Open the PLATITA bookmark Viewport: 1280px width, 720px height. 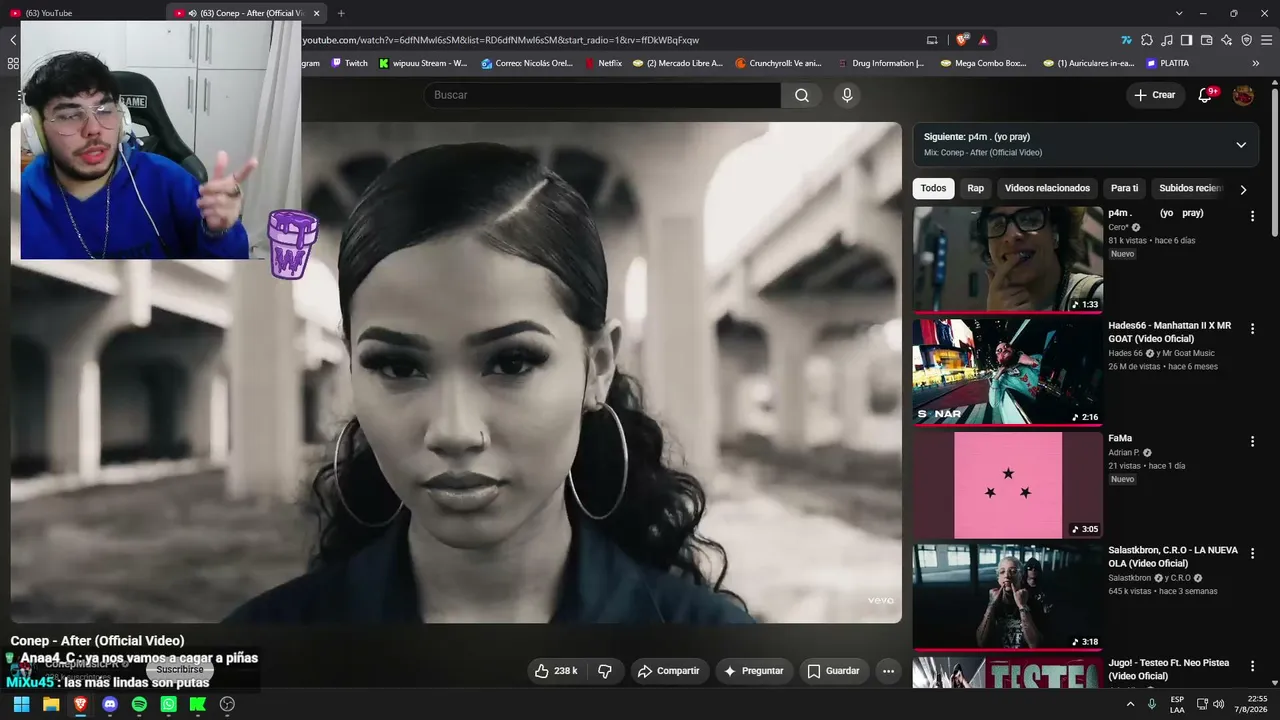(x=1168, y=63)
